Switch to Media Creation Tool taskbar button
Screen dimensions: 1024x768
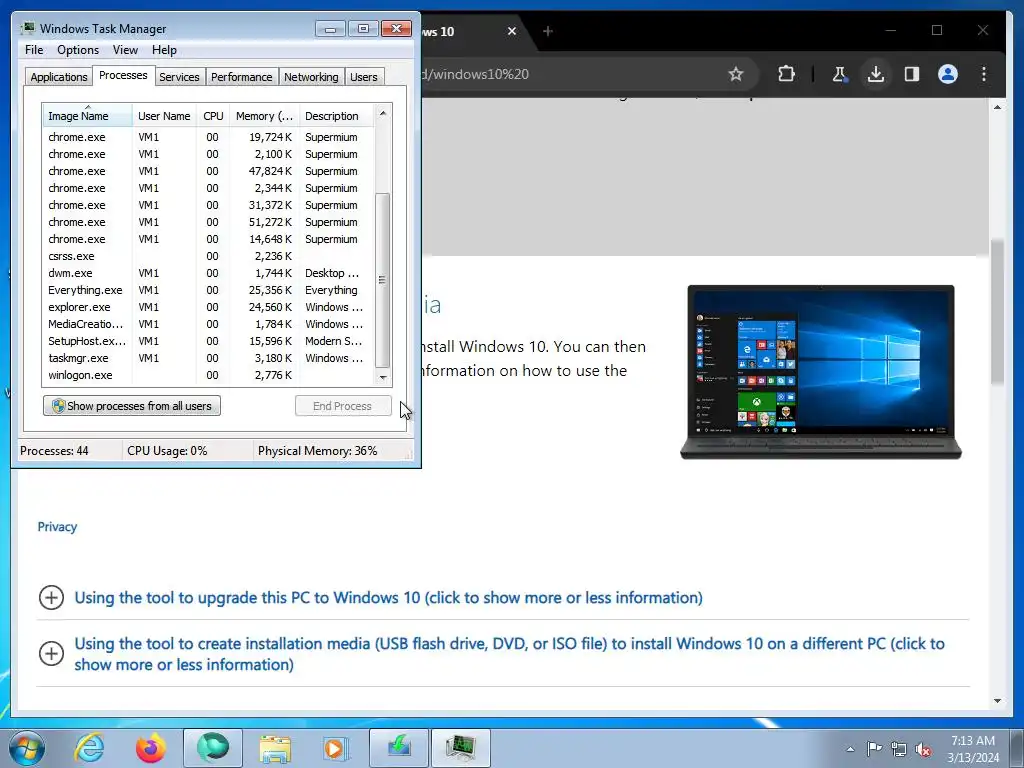(x=399, y=748)
